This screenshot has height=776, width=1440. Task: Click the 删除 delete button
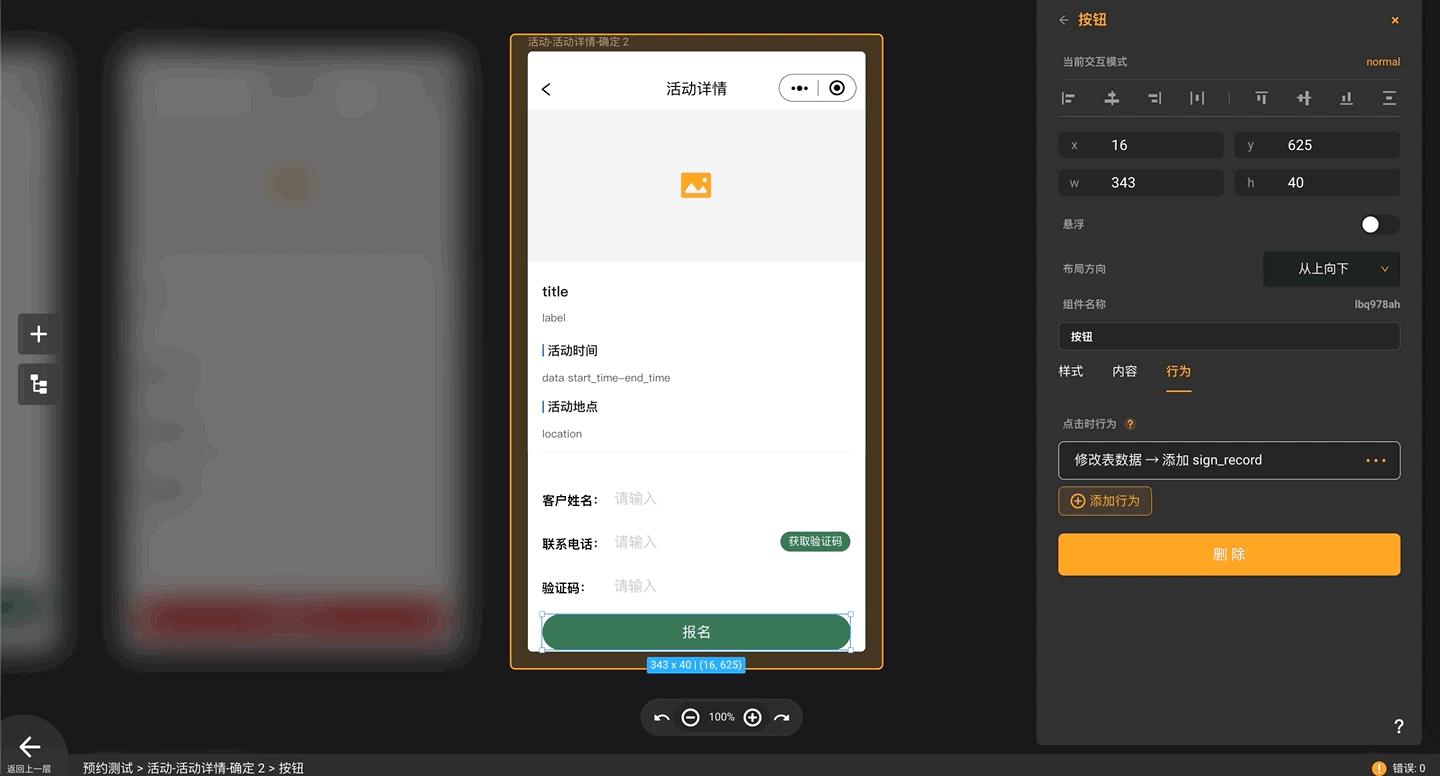tap(1228, 554)
